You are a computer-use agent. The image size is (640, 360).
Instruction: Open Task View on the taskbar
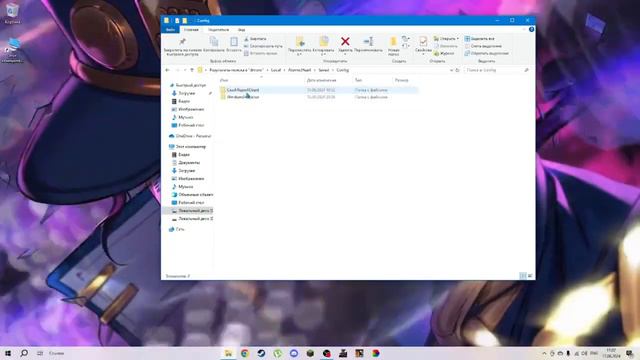click(x=40, y=353)
